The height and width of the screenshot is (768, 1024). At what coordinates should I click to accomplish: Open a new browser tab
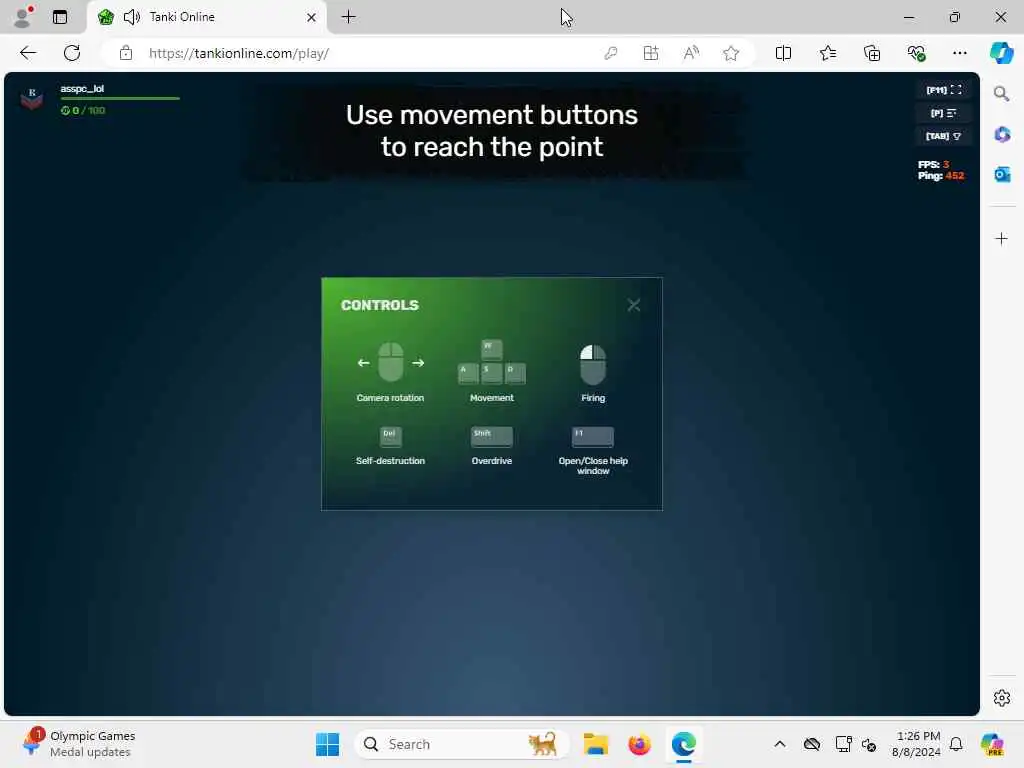pyautogui.click(x=349, y=17)
